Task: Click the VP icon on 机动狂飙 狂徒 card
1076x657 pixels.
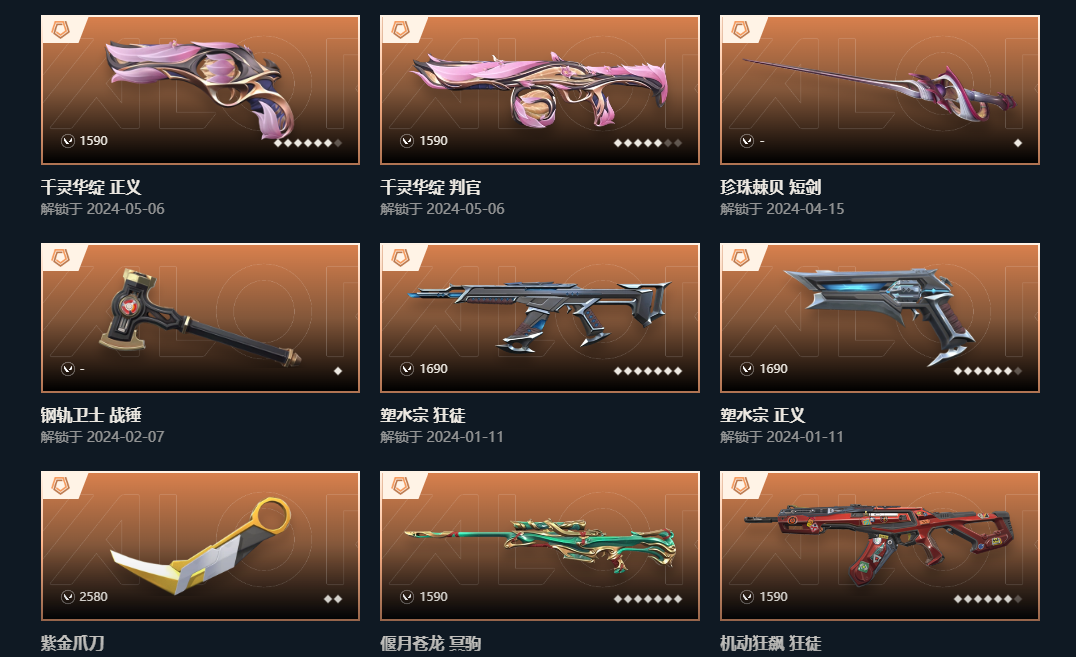Action: click(x=747, y=597)
